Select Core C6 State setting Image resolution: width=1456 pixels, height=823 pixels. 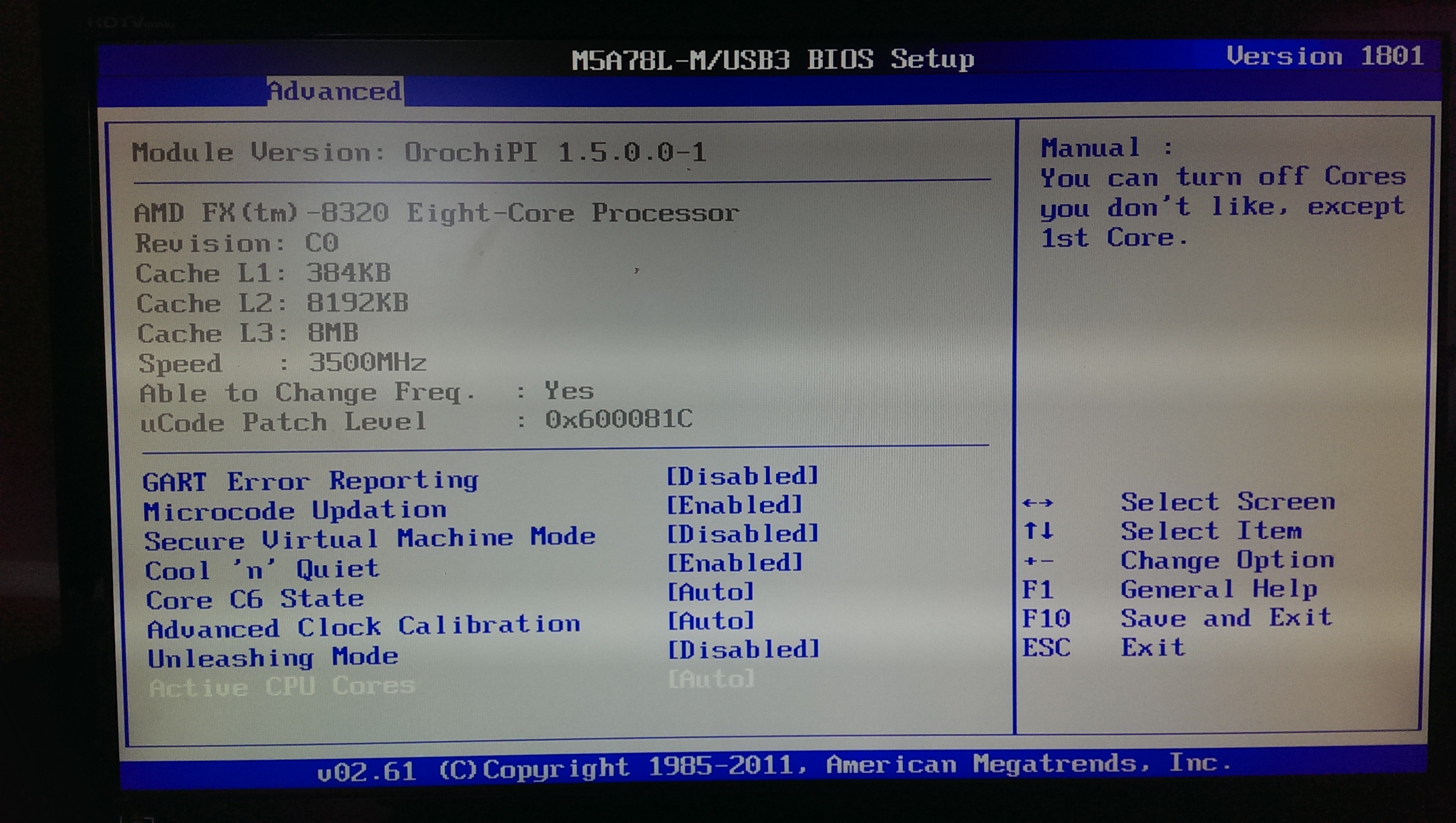255,599
